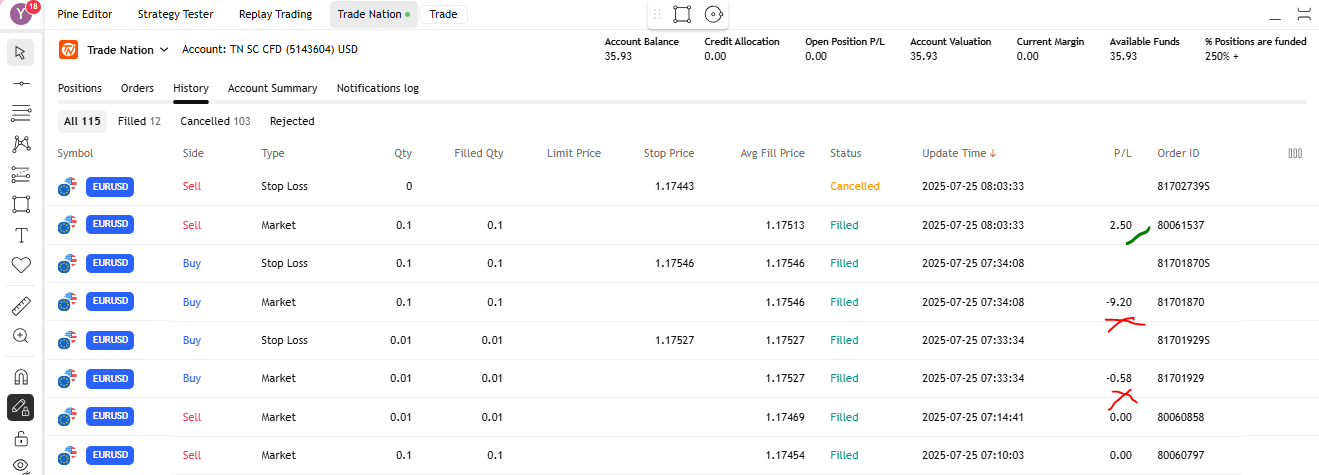The image size is (1319, 475).
Task: Switch to the Account Summary tab
Action: click(x=272, y=88)
